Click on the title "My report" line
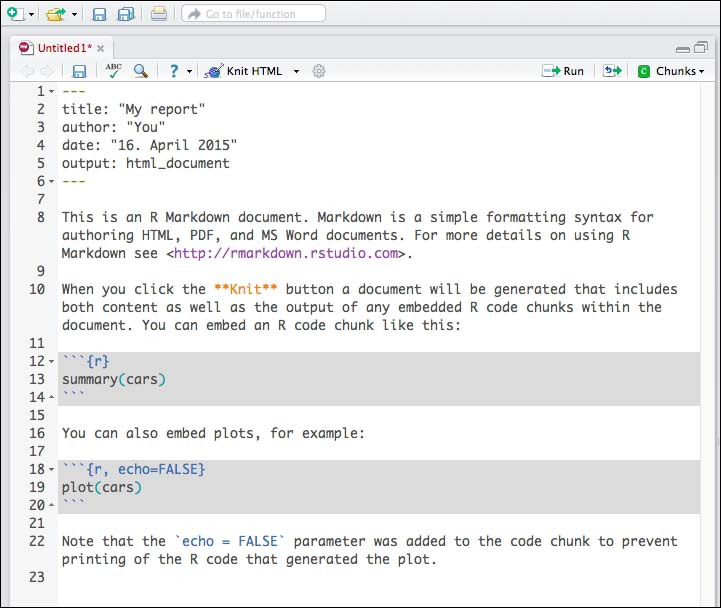The image size is (721, 608). click(x=133, y=109)
